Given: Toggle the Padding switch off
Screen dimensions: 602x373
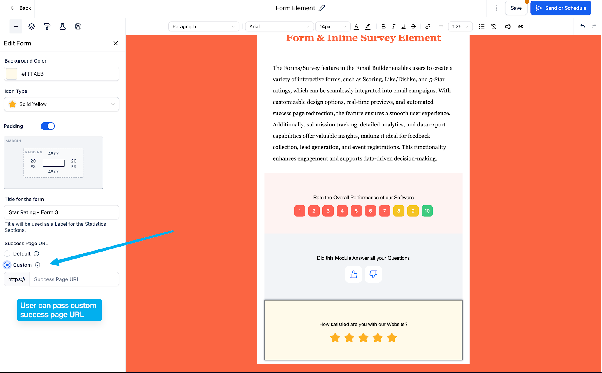Looking at the screenshot, I should [x=48, y=126].
